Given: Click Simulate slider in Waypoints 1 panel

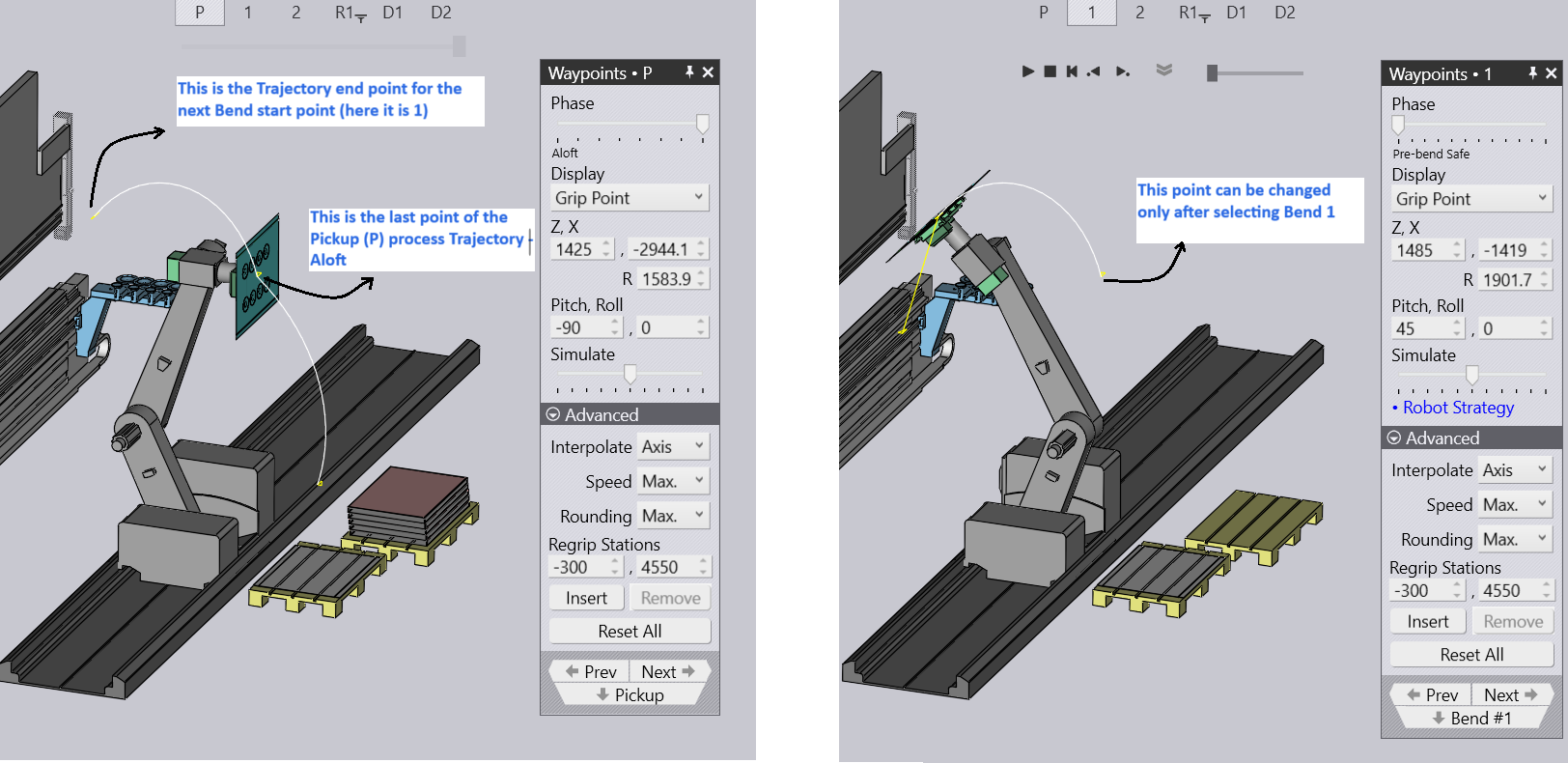Looking at the screenshot, I should [x=1470, y=378].
